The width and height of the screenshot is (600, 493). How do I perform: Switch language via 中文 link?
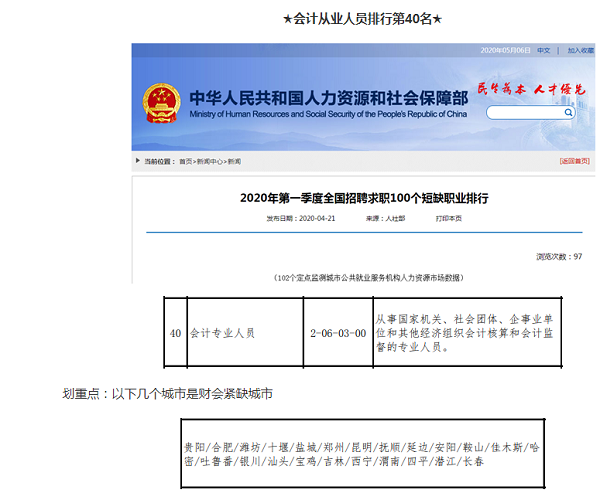(x=543, y=50)
